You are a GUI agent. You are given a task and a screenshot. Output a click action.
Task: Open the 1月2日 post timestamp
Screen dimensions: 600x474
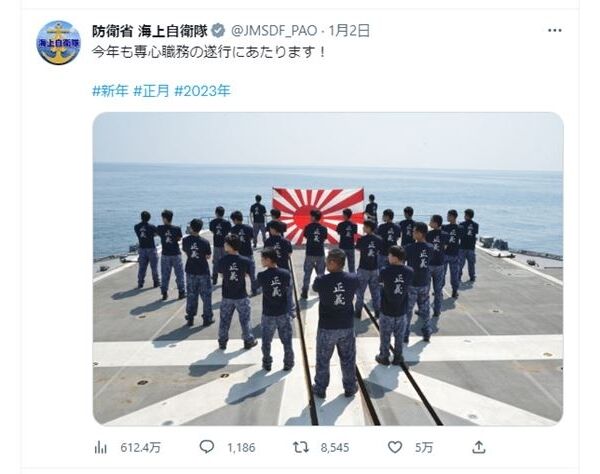349,31
